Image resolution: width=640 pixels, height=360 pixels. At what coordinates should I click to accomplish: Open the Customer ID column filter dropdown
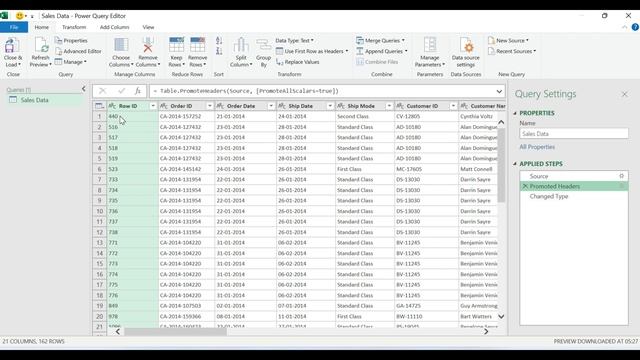453,106
